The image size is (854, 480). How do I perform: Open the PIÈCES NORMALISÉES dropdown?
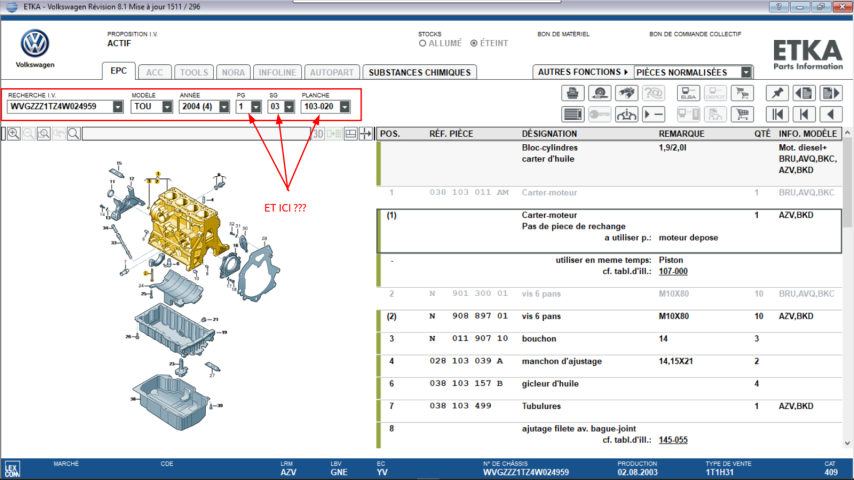tap(746, 72)
